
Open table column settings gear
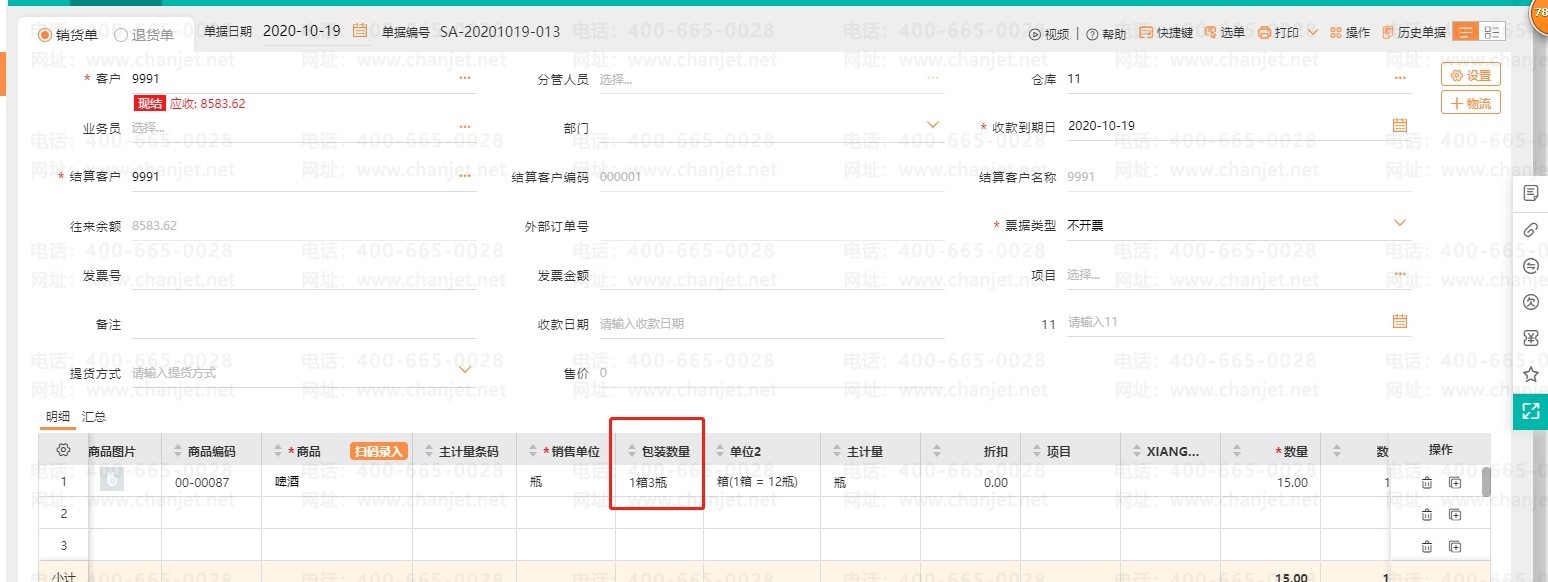[x=63, y=451]
